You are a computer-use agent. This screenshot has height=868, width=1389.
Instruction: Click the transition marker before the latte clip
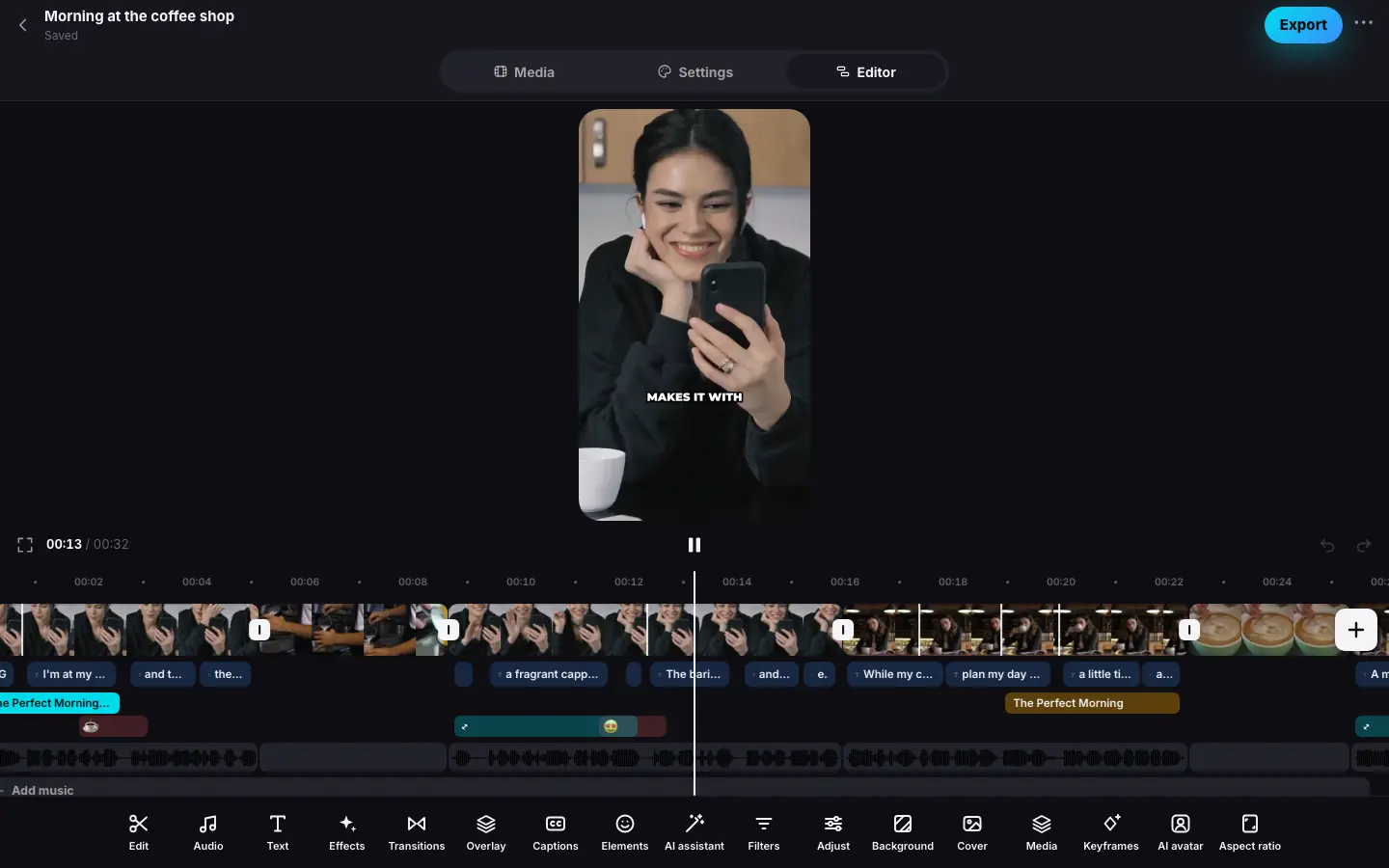(1189, 630)
